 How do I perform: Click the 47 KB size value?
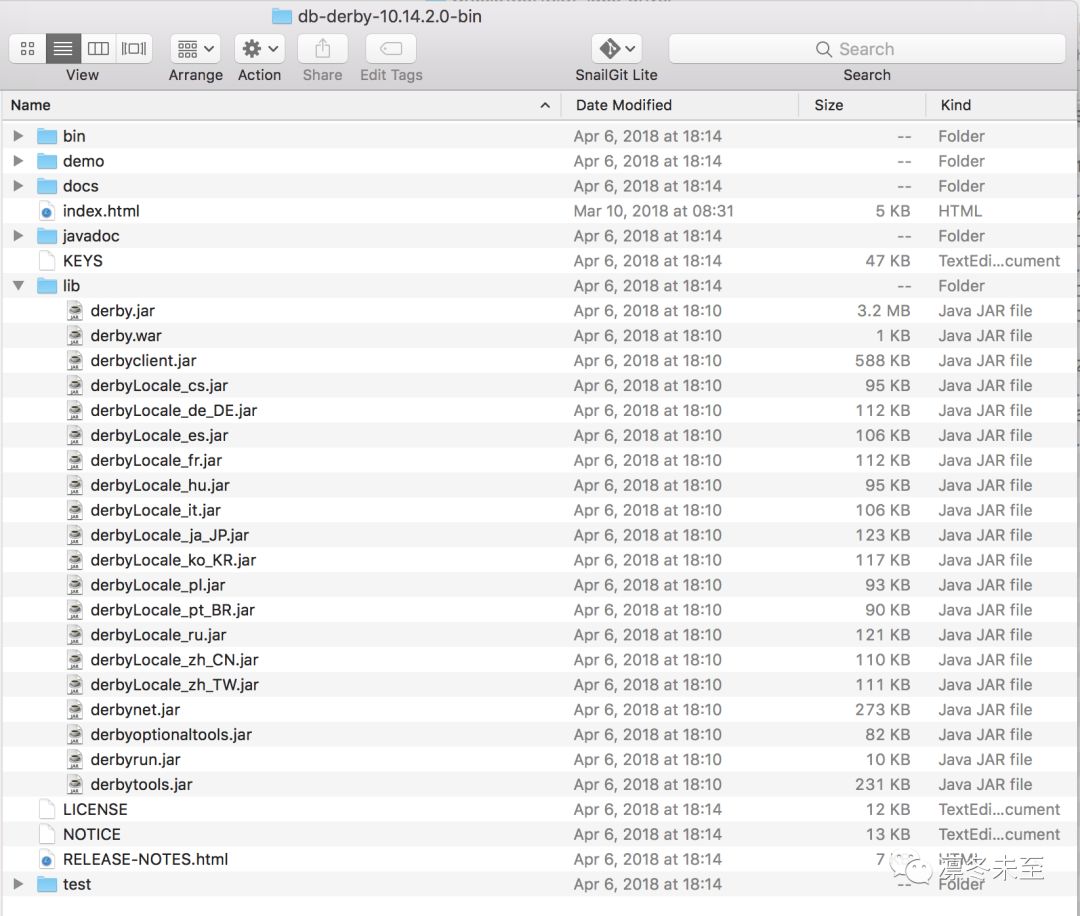(x=888, y=260)
